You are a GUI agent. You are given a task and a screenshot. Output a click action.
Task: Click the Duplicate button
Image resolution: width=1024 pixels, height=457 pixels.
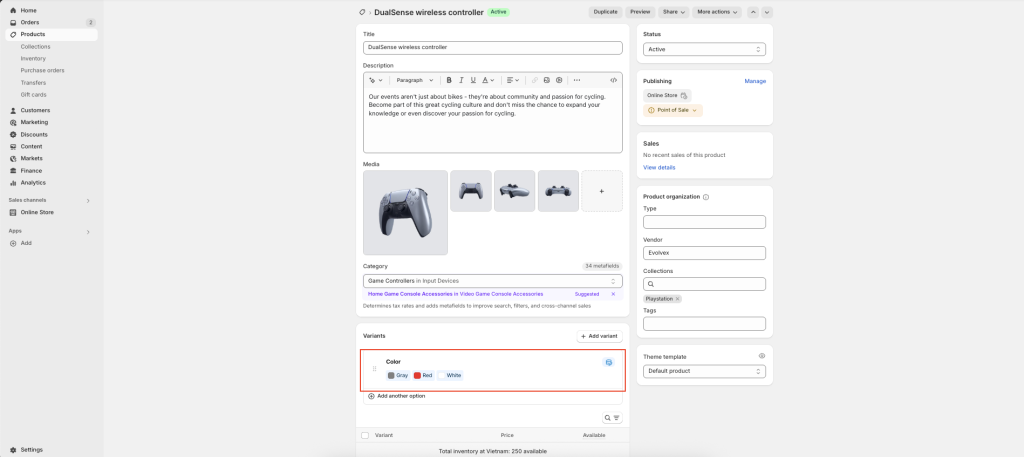coord(605,12)
